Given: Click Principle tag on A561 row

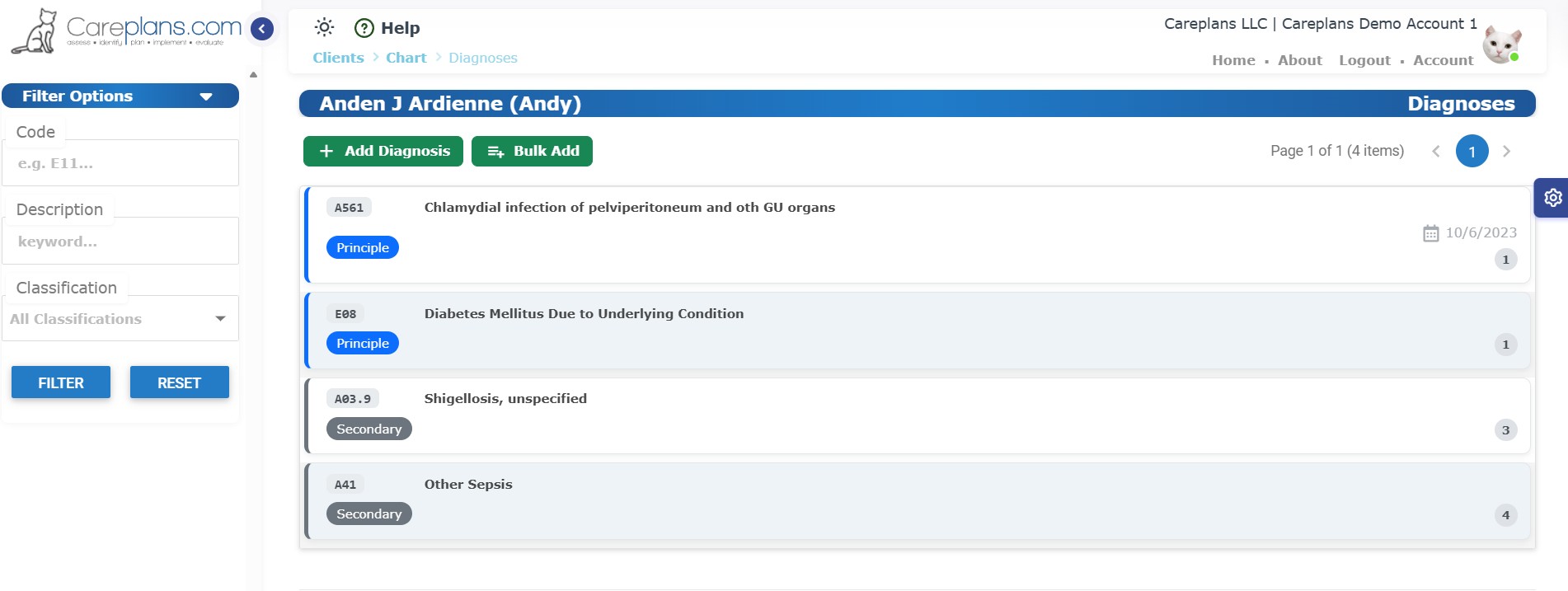Looking at the screenshot, I should pyautogui.click(x=363, y=247).
